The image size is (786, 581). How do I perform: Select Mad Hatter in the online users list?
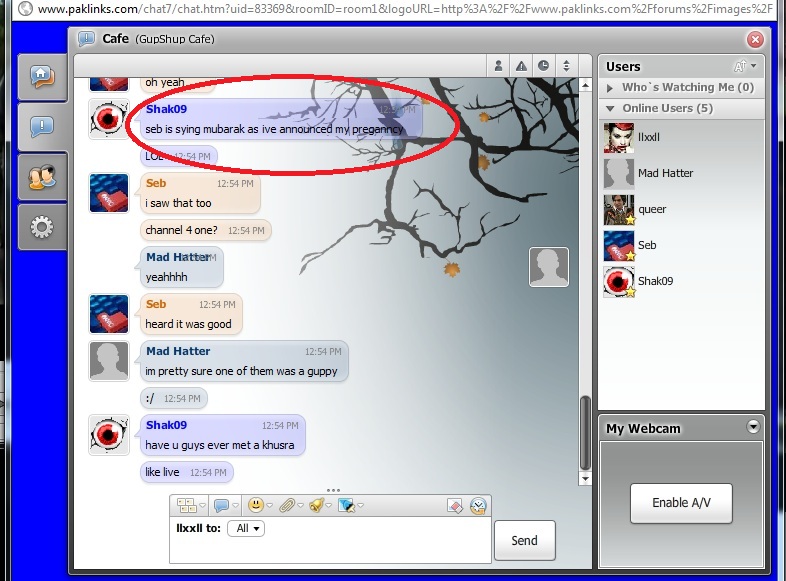tap(665, 173)
